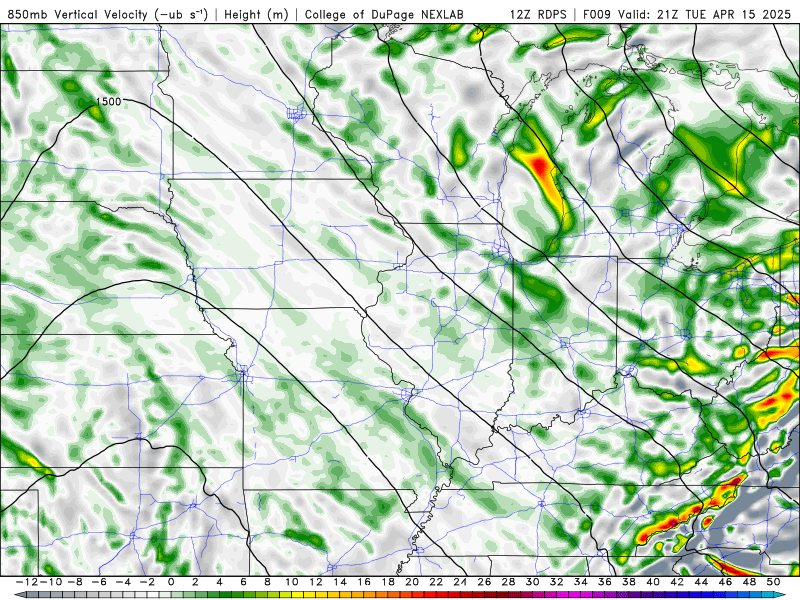Image resolution: width=800 pixels, height=600 pixels.
Task: Click the 0 value on the color scale
Action: coord(171,582)
